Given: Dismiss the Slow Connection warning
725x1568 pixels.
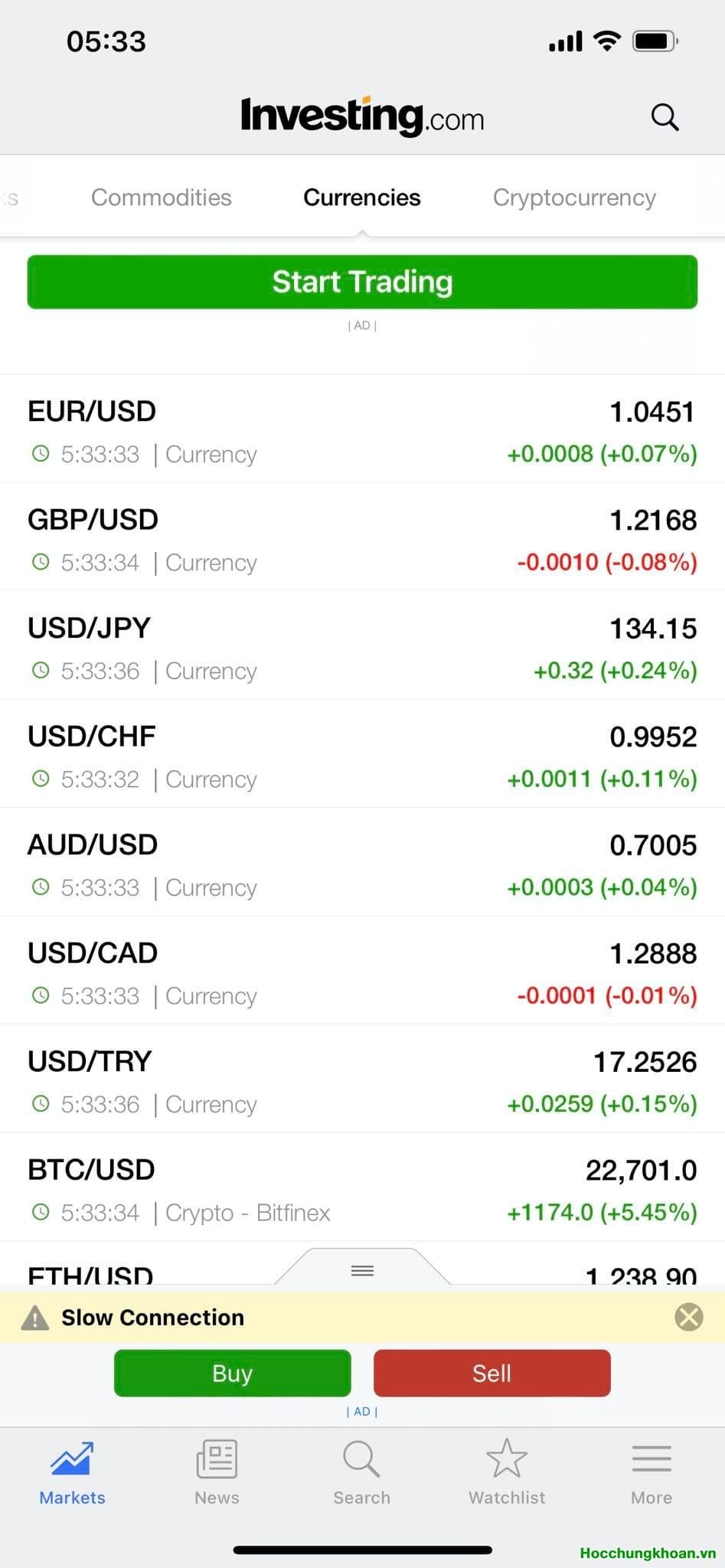Looking at the screenshot, I should (689, 1318).
